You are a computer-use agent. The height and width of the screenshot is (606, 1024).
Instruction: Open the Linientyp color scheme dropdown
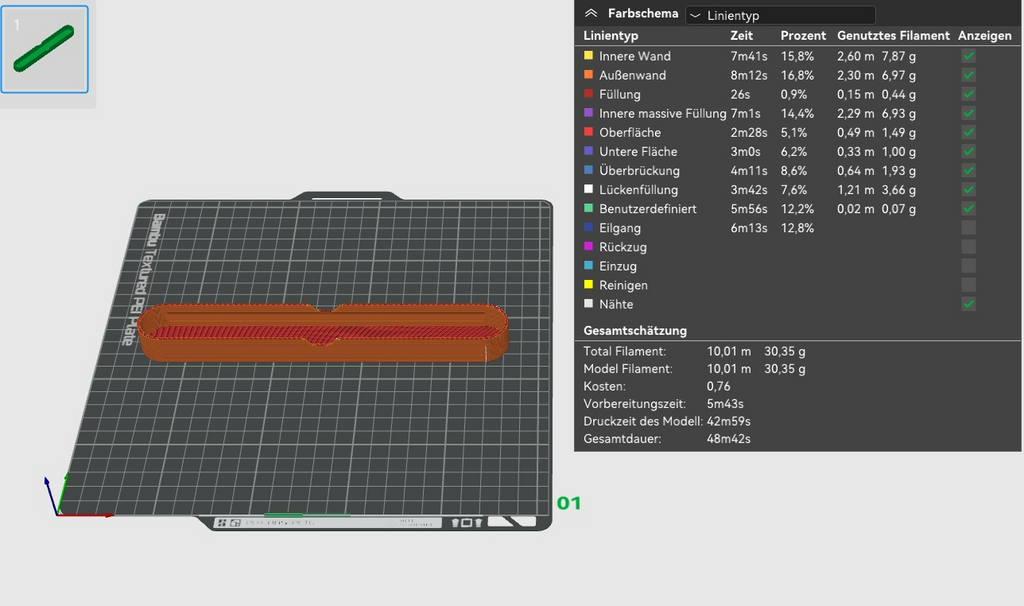780,15
